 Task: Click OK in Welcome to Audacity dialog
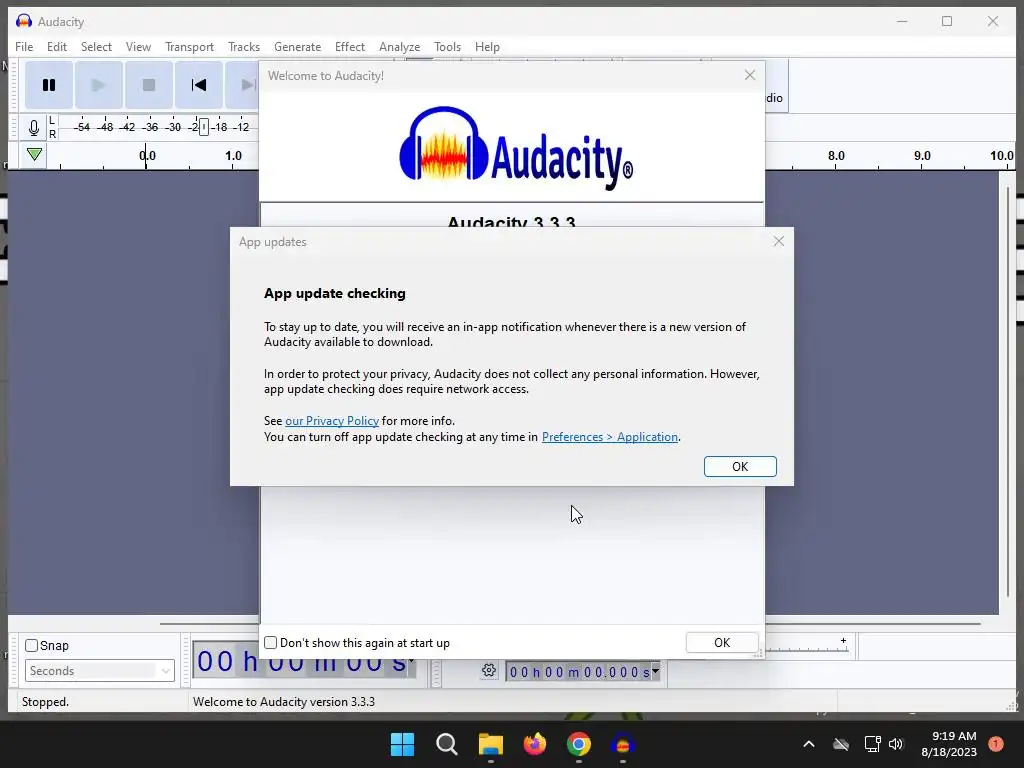pyautogui.click(x=722, y=643)
